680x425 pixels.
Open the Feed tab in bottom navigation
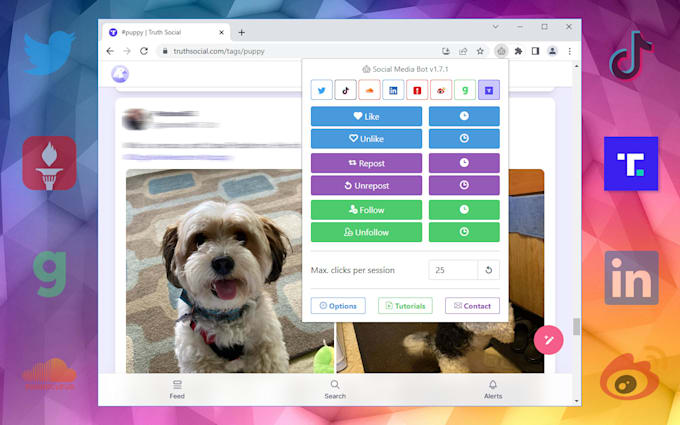point(177,389)
